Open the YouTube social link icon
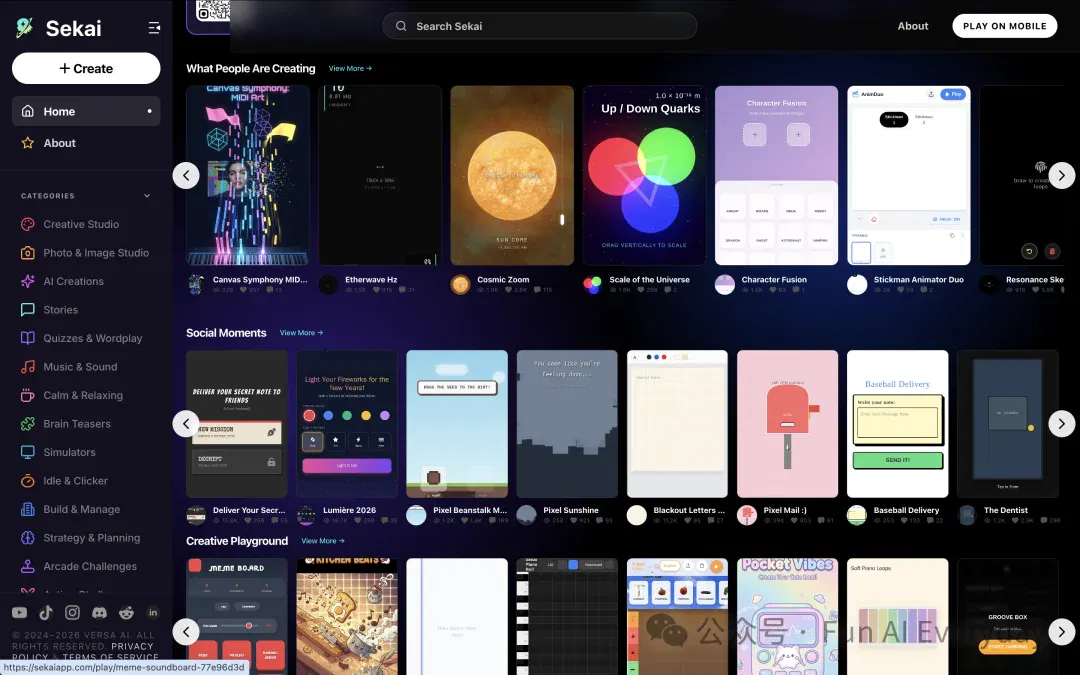The height and width of the screenshot is (675, 1080). (x=19, y=612)
